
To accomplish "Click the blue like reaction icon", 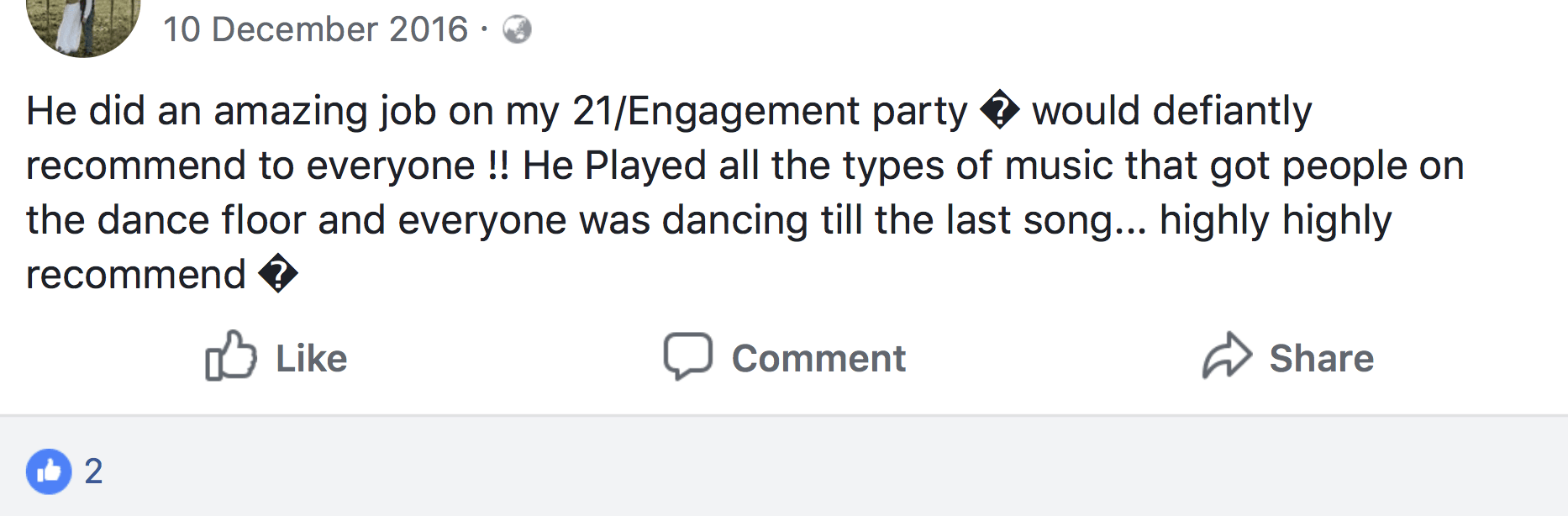I will point(49,471).
